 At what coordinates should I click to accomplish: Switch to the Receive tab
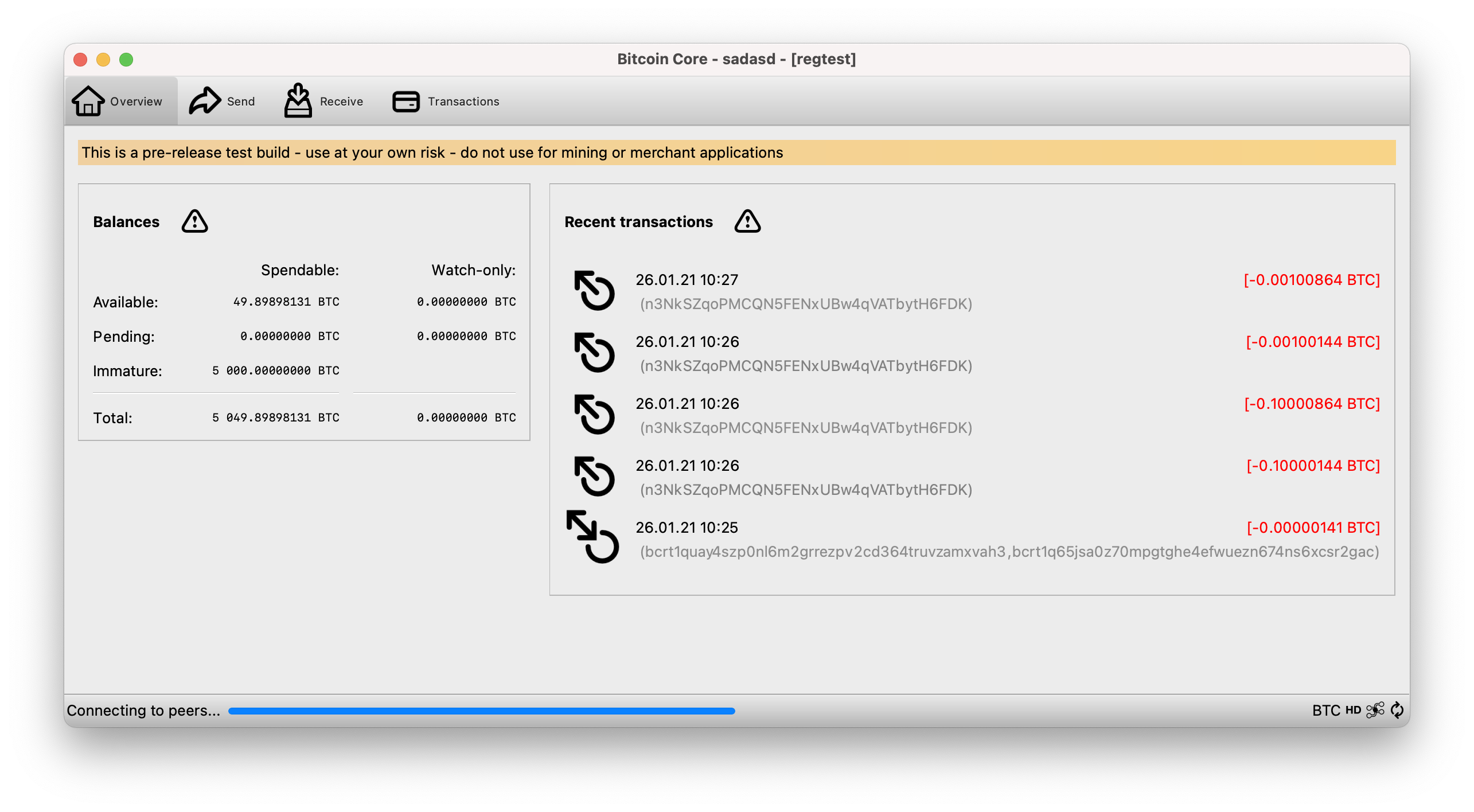pyautogui.click(x=341, y=101)
